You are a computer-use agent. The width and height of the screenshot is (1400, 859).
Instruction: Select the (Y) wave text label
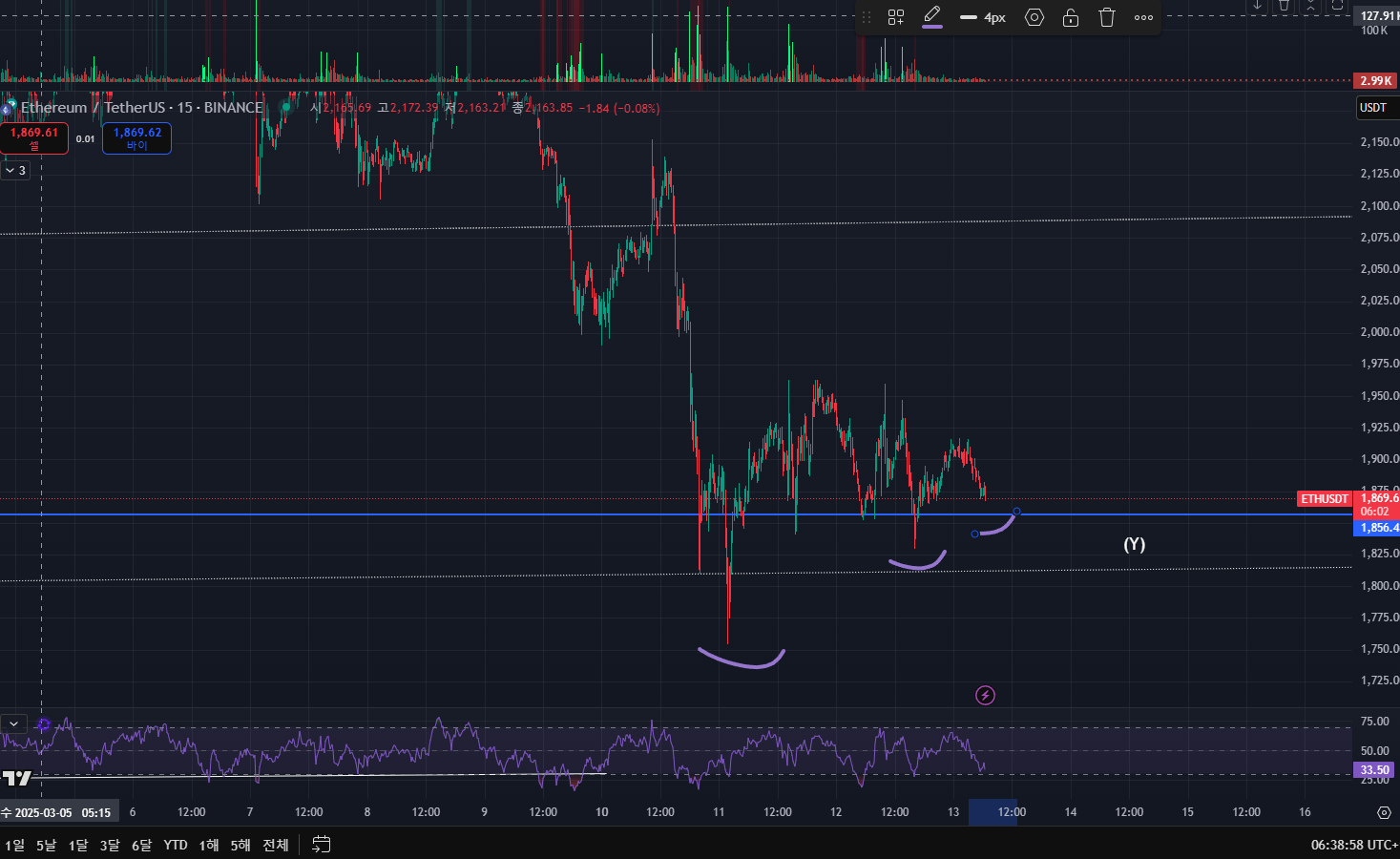click(x=1134, y=544)
